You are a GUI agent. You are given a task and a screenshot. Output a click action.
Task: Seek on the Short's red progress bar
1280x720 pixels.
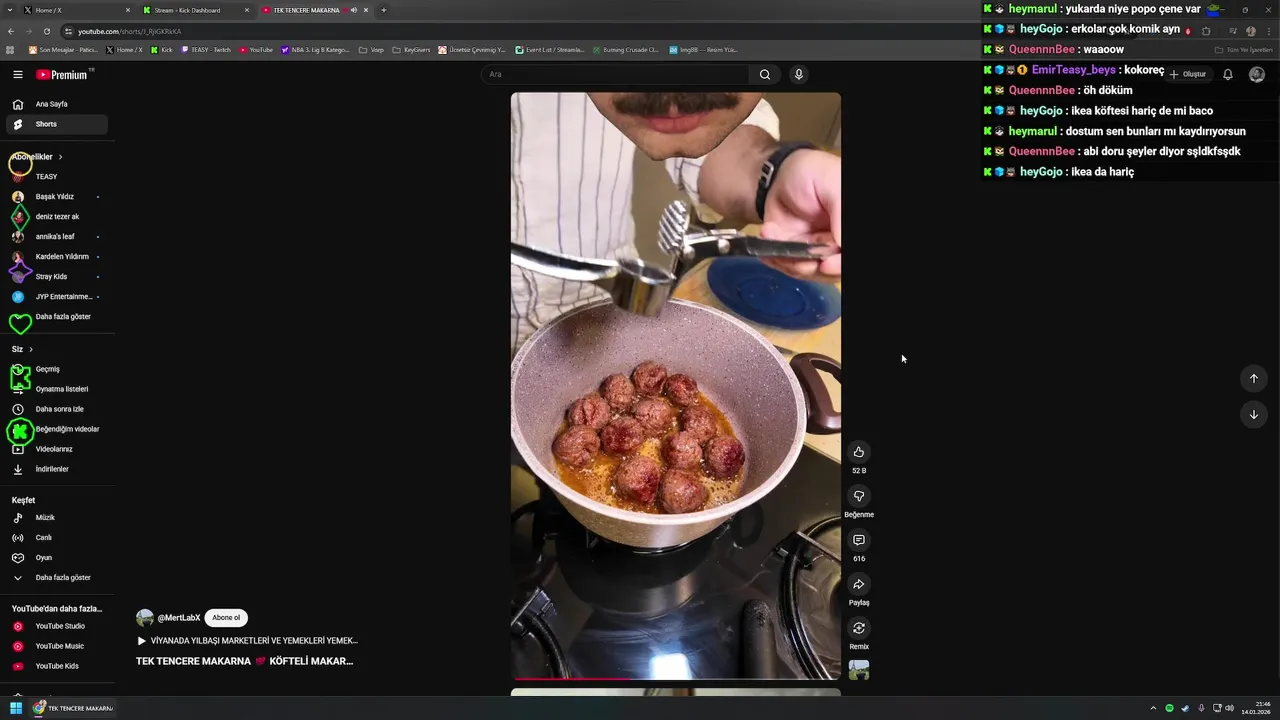(676, 679)
